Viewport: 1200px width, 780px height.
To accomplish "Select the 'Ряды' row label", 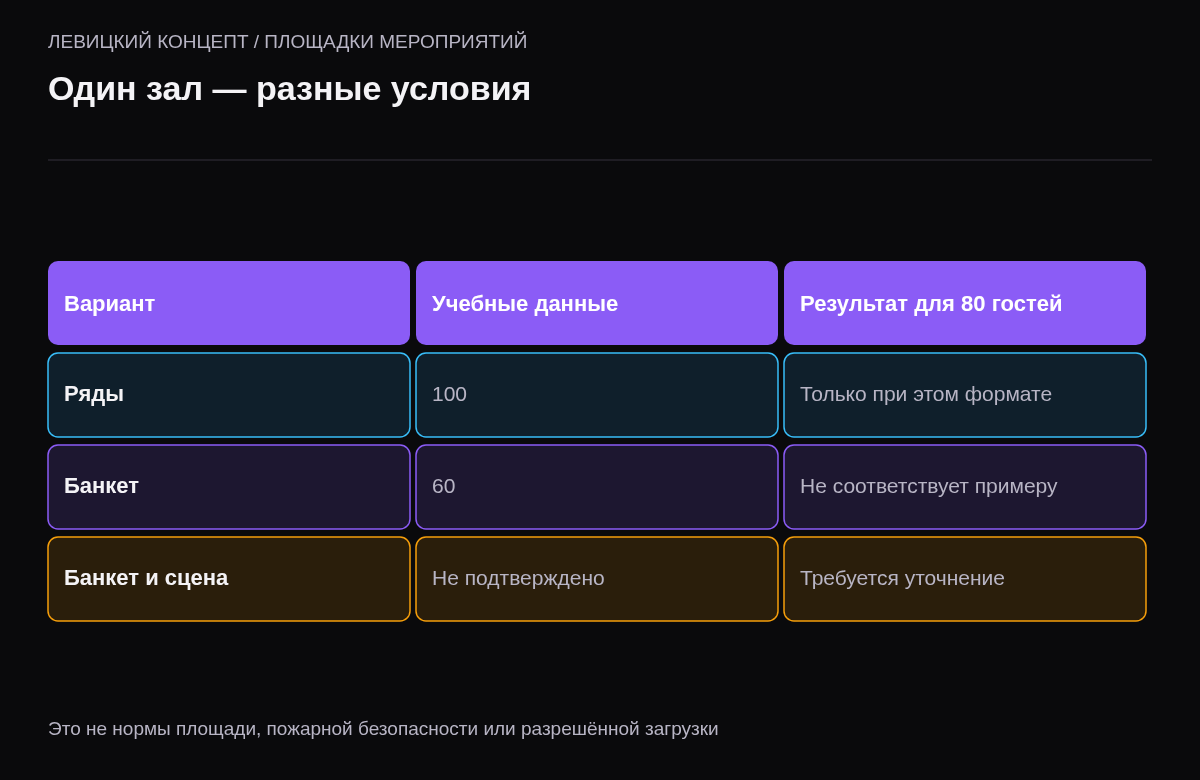I will click(x=229, y=395).
